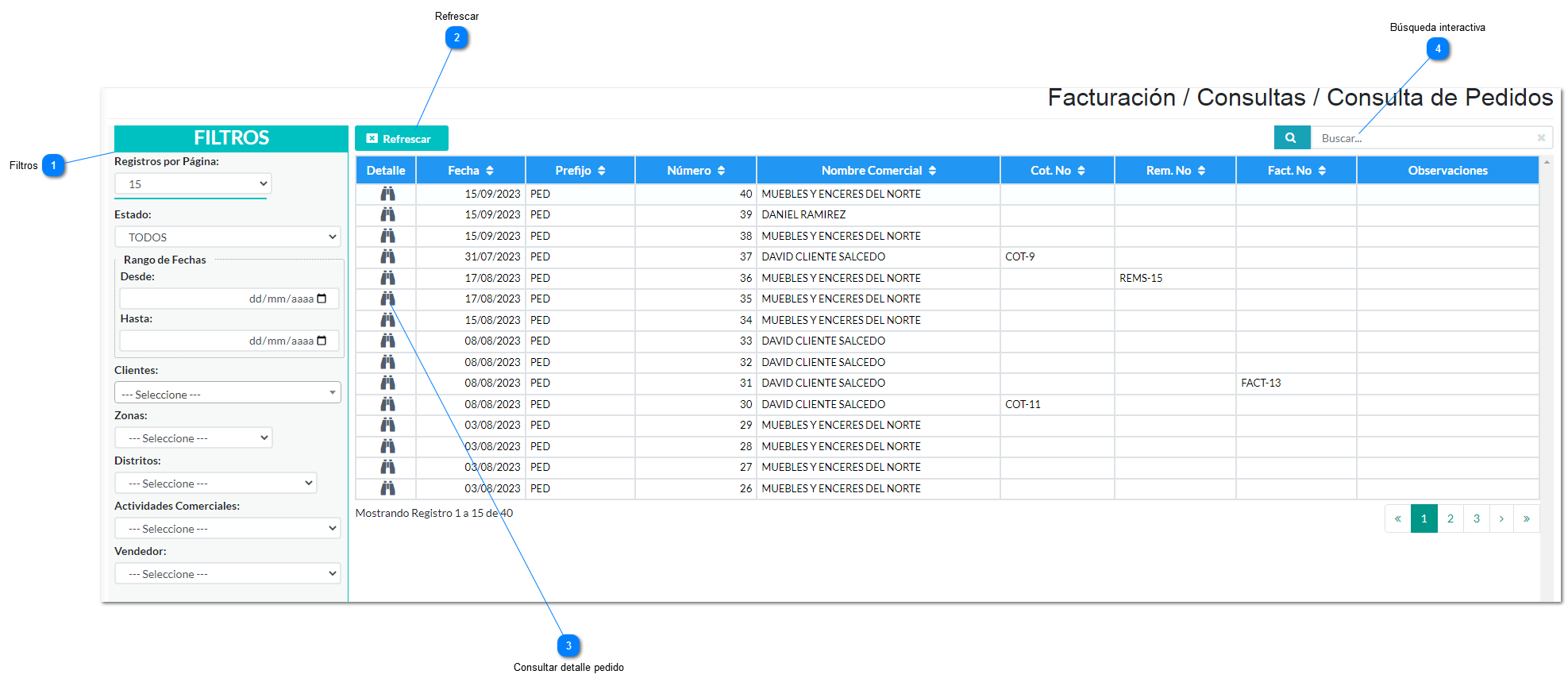Open detail binoculars for order number 28

(387, 446)
